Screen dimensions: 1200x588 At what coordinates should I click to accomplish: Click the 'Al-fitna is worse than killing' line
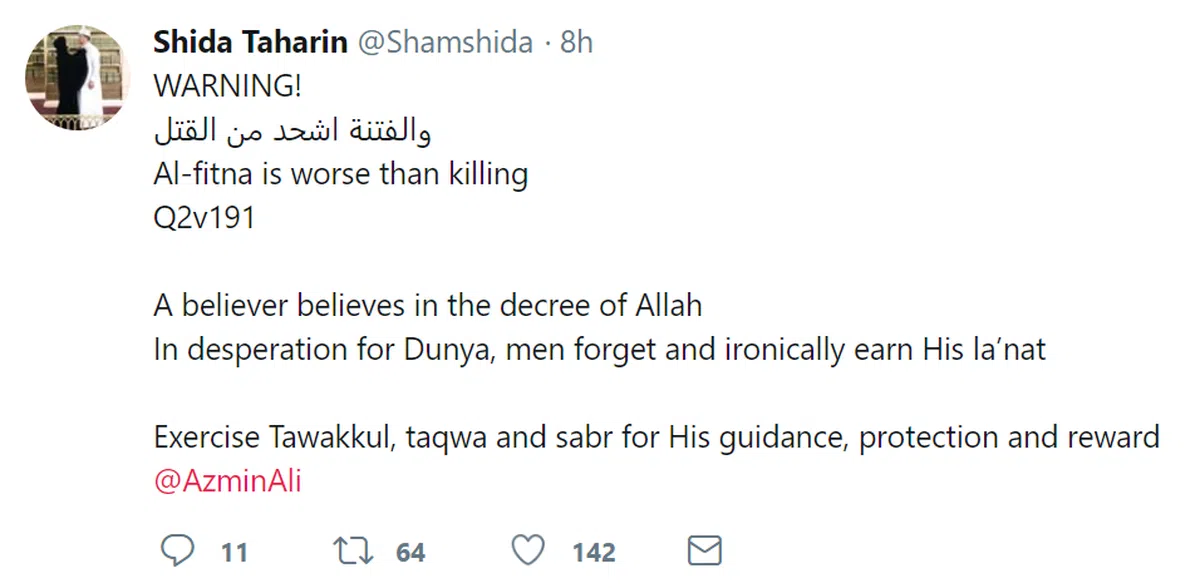340,174
